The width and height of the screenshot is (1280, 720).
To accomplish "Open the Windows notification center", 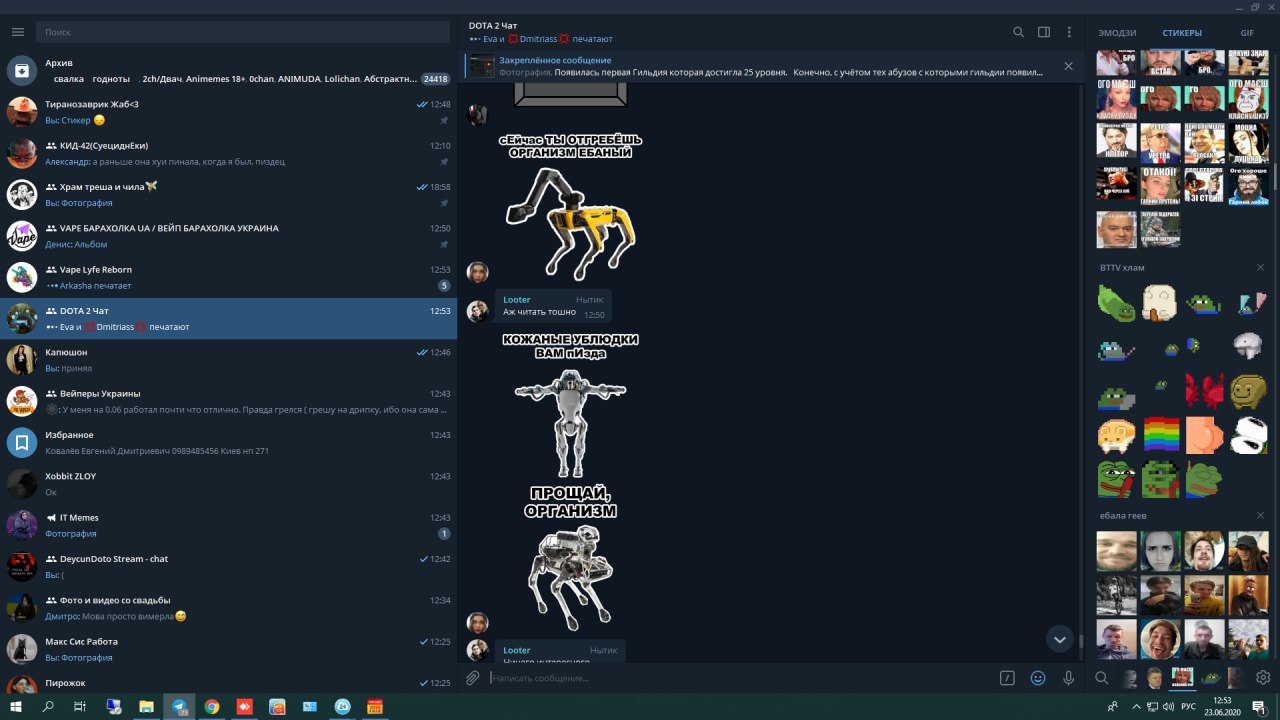I will [x=1260, y=706].
